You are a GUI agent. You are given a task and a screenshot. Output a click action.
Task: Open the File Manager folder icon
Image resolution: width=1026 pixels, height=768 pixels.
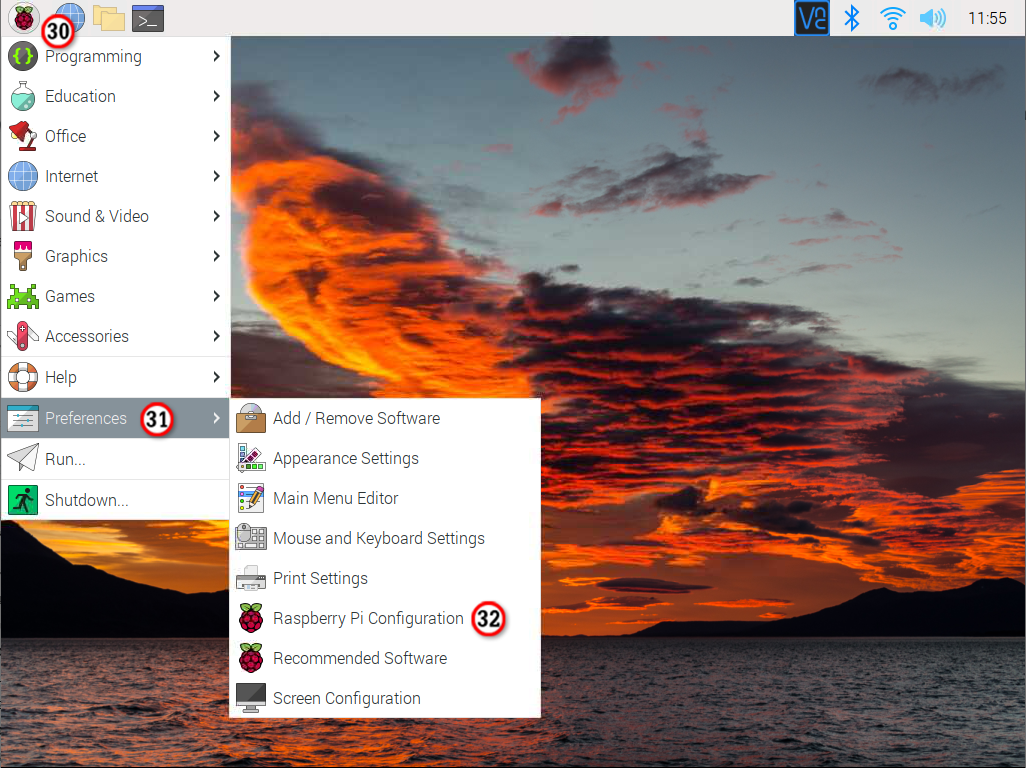click(109, 18)
